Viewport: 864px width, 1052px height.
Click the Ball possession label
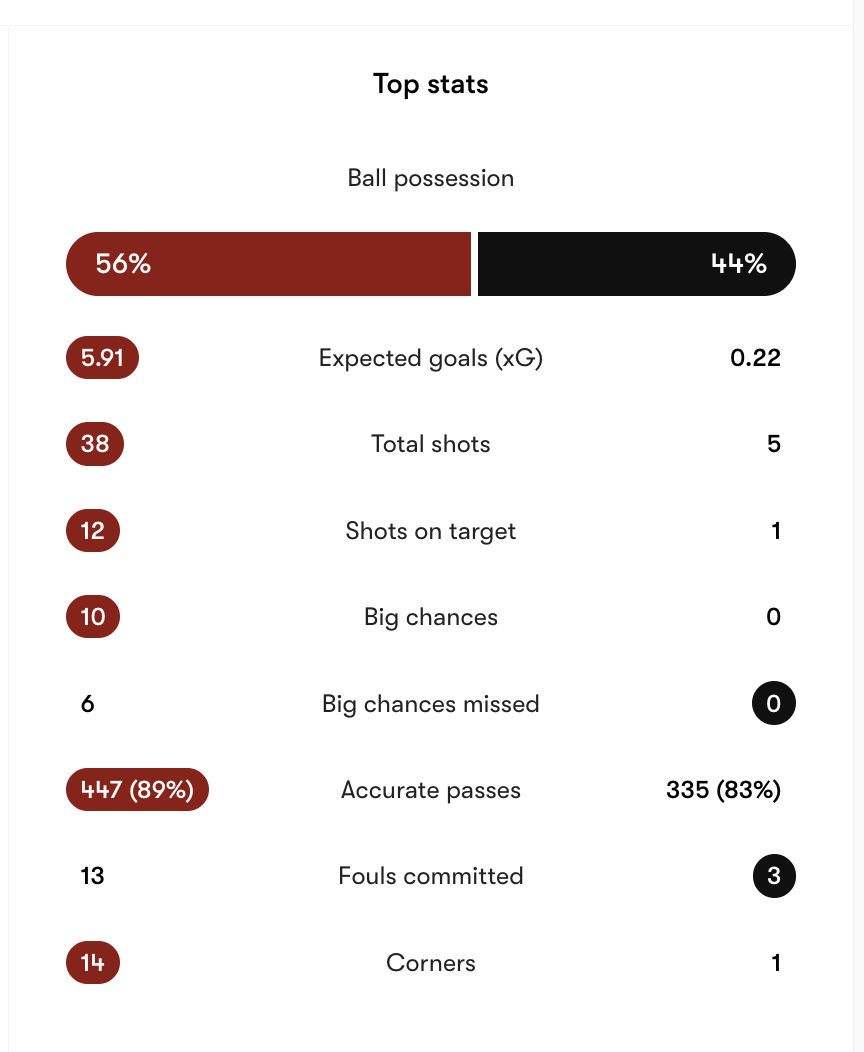431,179
